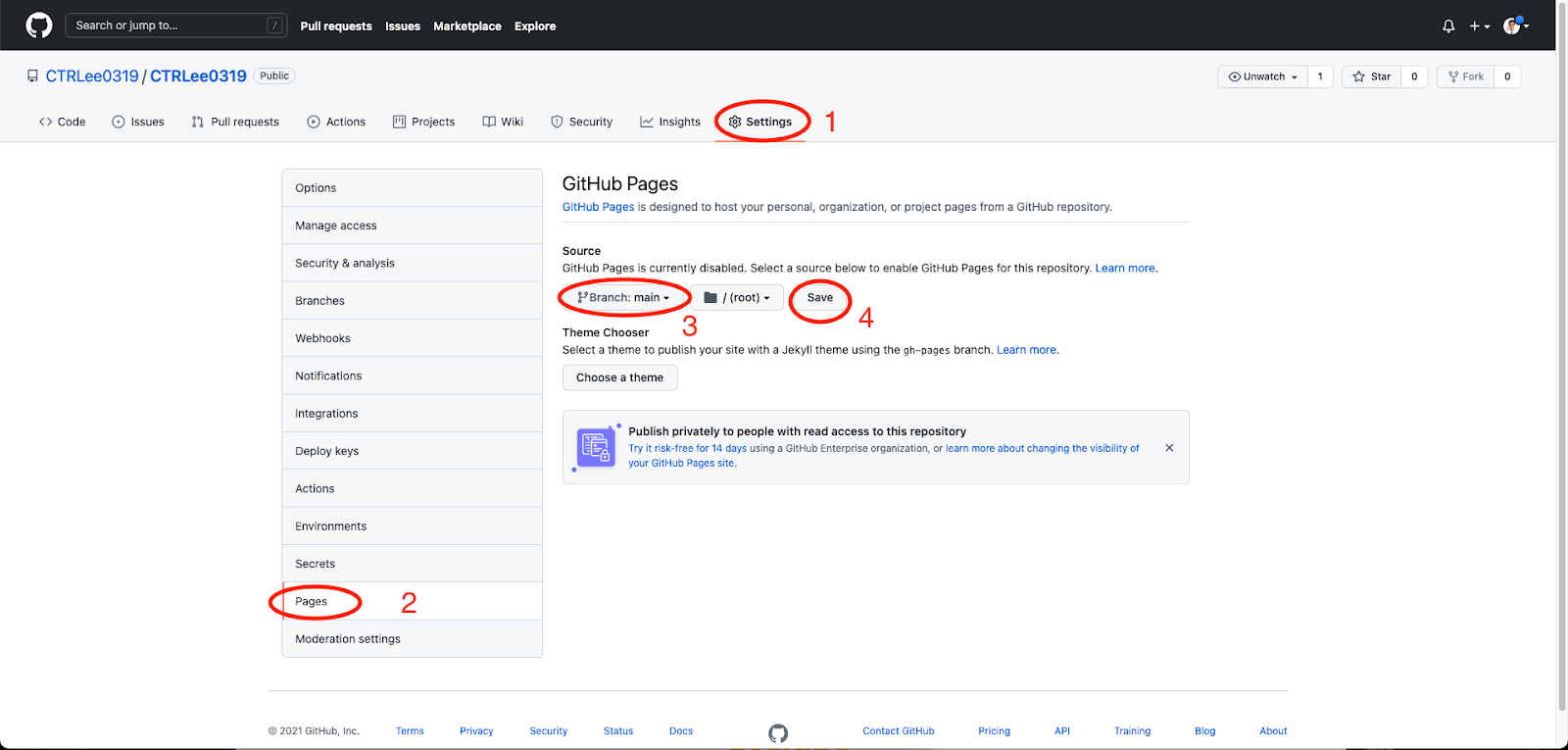Switch to the Projects tab

(x=423, y=122)
